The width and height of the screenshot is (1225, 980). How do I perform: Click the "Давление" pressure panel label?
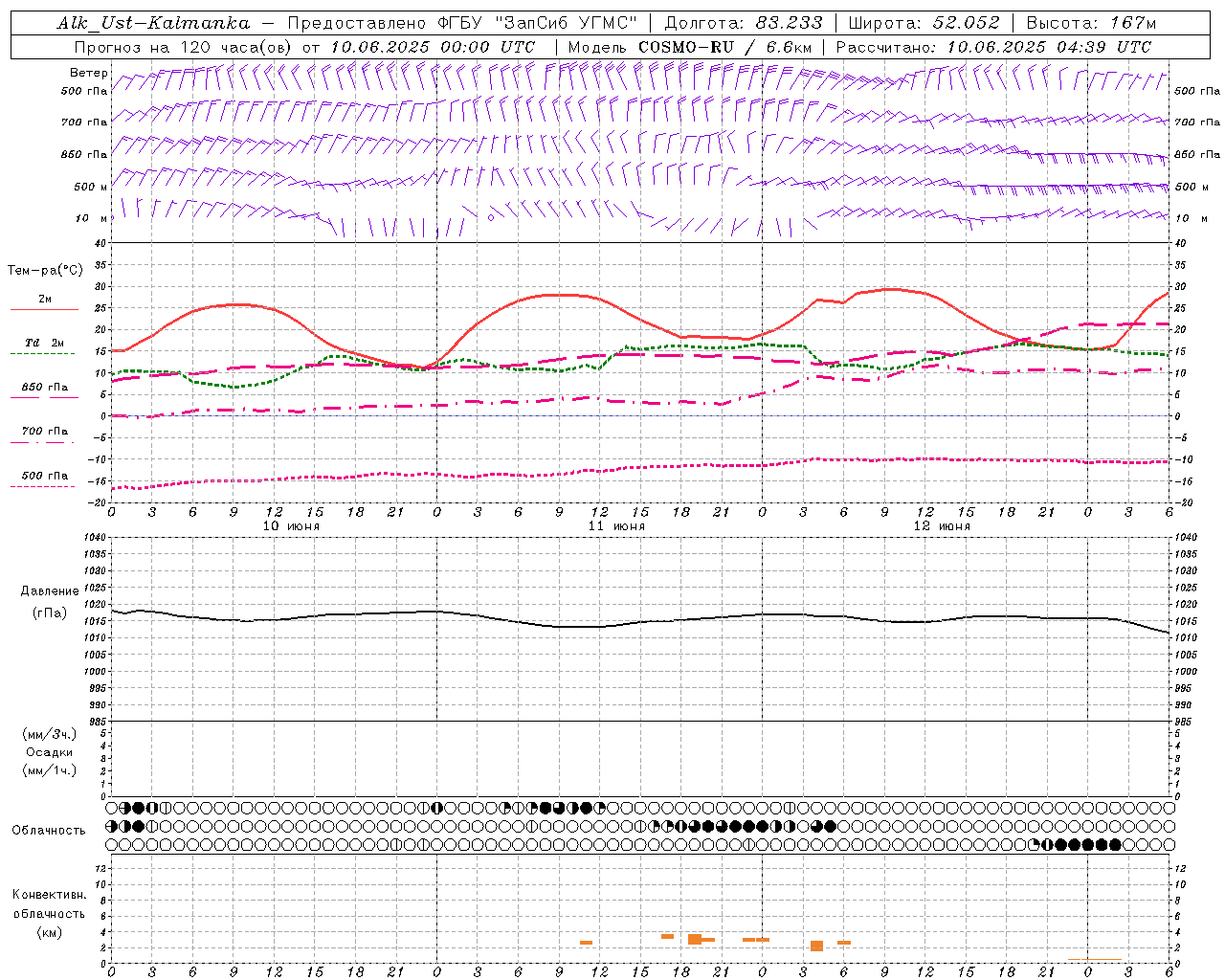[50, 591]
